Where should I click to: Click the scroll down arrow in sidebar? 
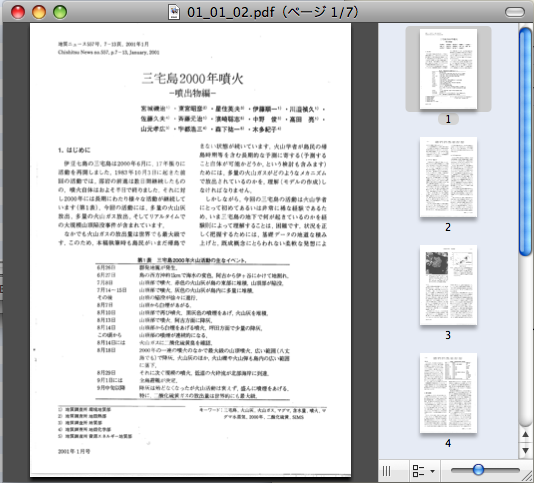pos(525,451)
